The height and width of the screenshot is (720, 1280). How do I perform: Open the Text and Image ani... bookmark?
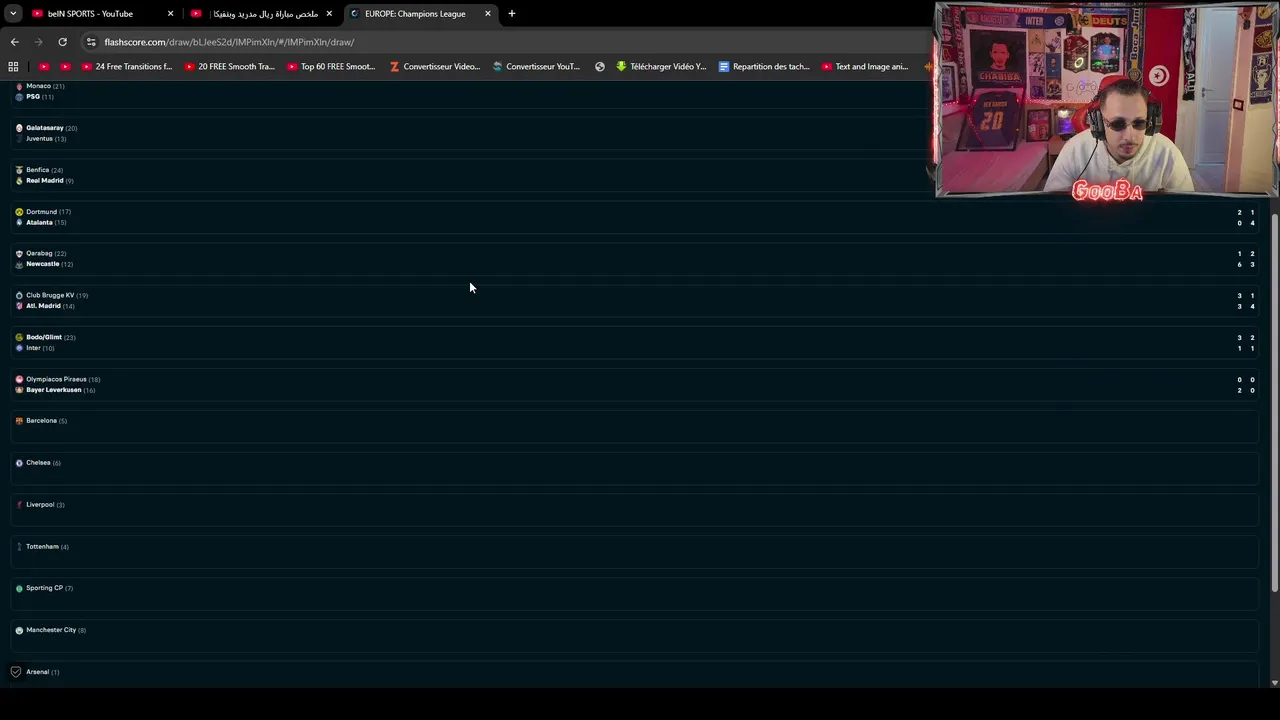865,67
